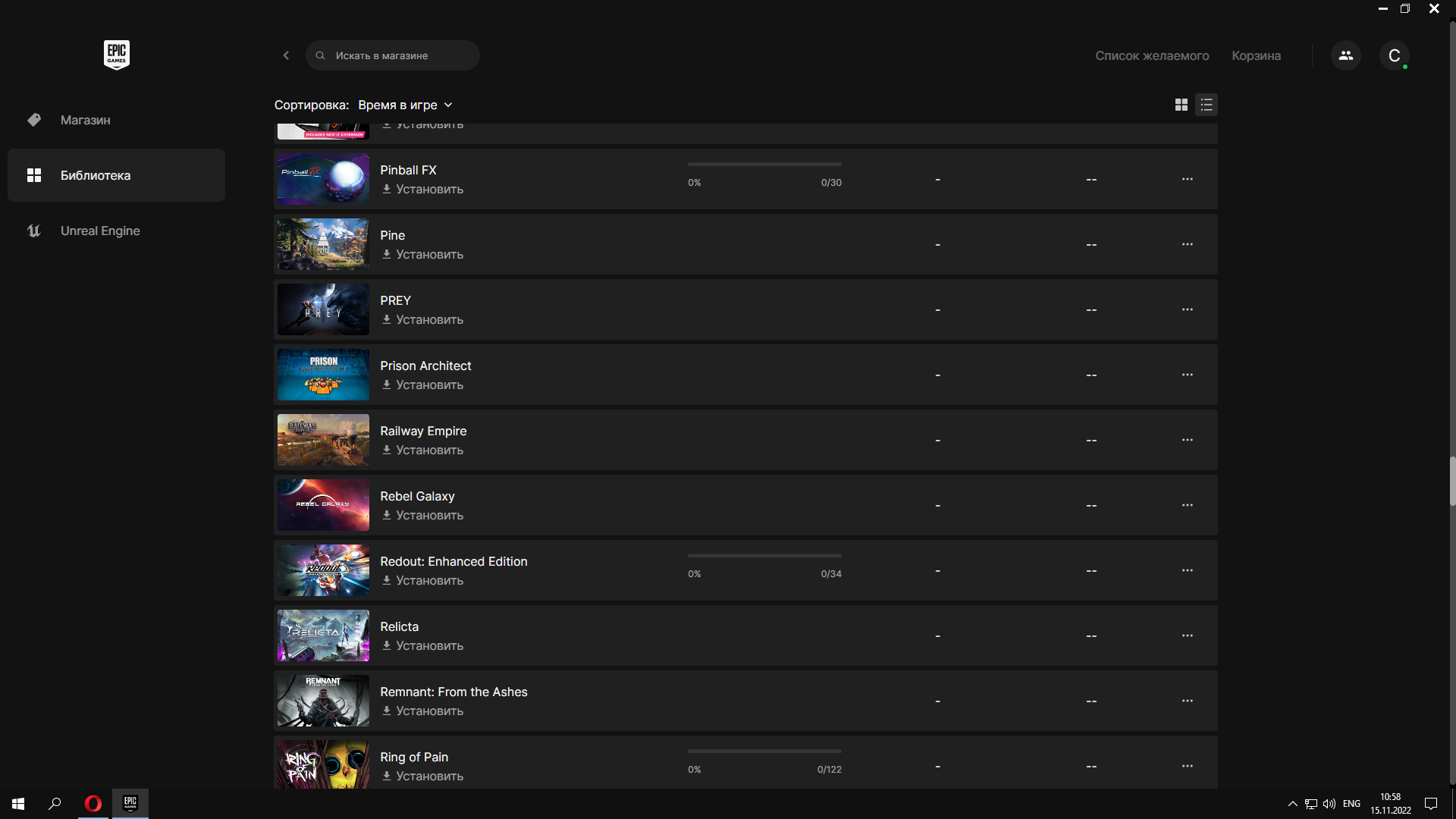The image size is (1456, 819).
Task: Focus the store search field
Action: [392, 55]
